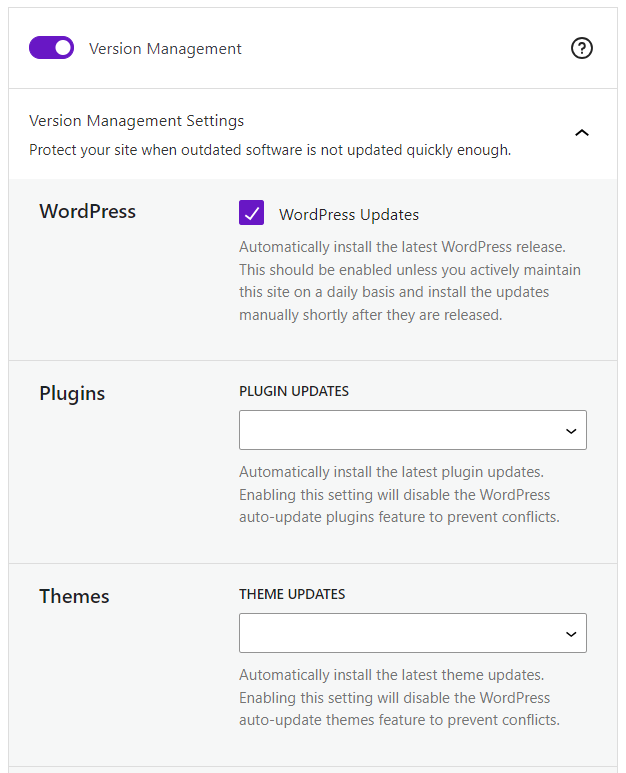Image resolution: width=626 pixels, height=773 pixels.
Task: Click the PLUGIN UPDATES label
Action: (x=294, y=391)
